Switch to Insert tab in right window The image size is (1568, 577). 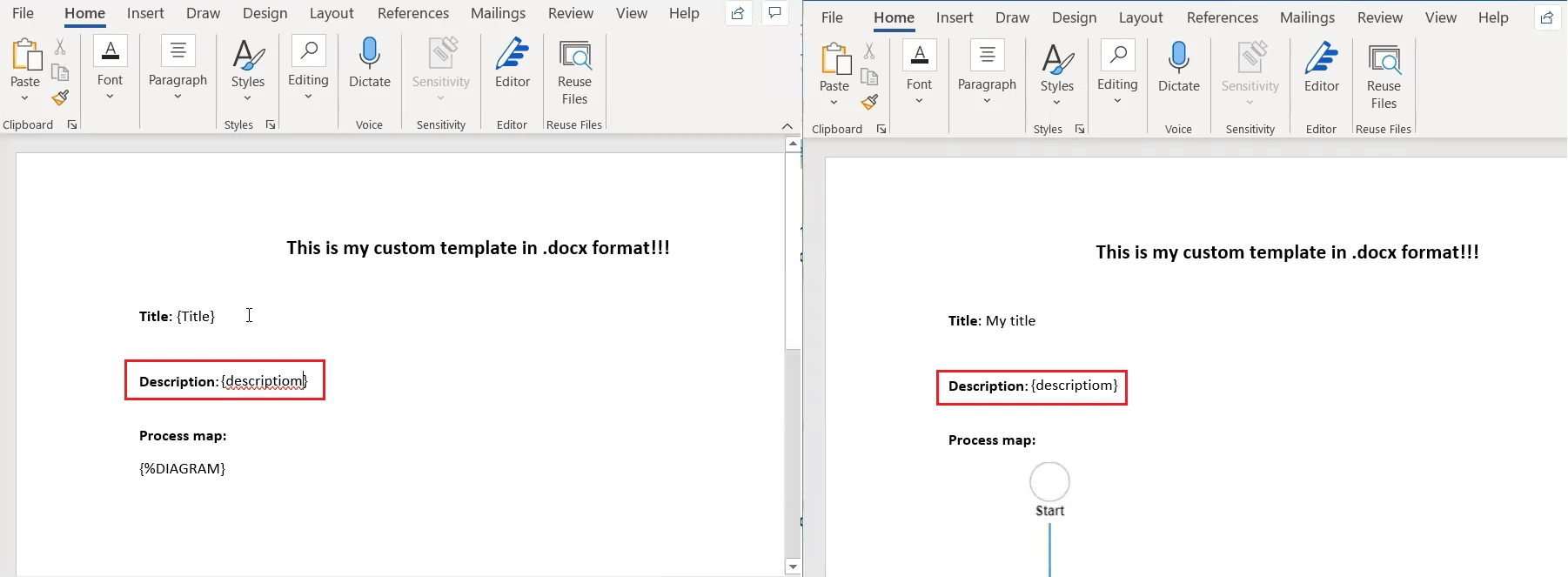(955, 17)
